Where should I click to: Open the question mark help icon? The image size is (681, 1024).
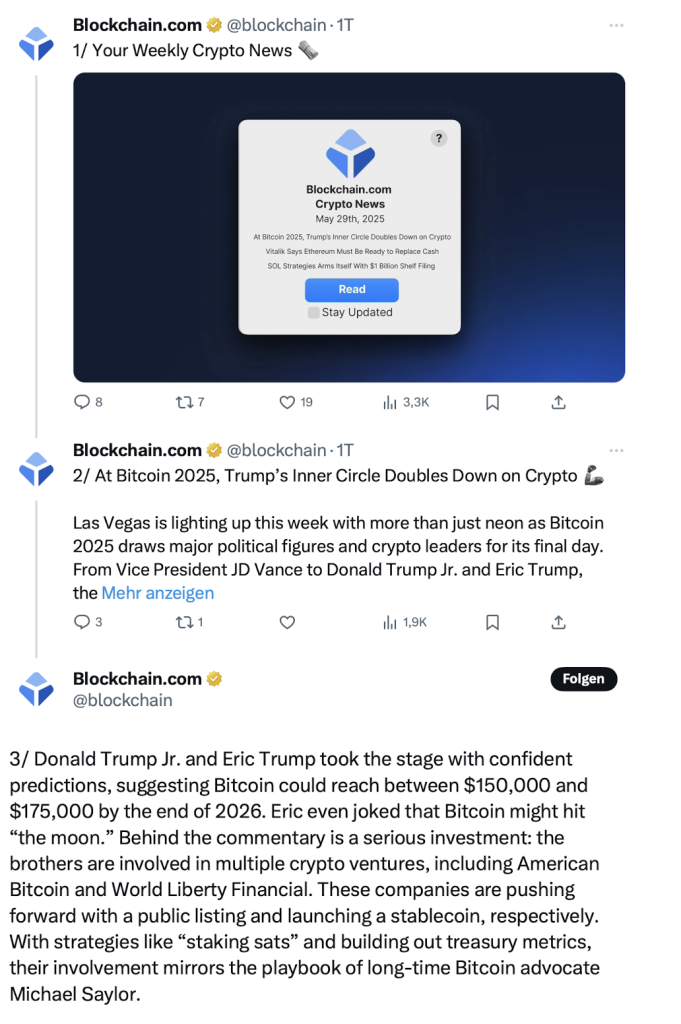click(439, 138)
